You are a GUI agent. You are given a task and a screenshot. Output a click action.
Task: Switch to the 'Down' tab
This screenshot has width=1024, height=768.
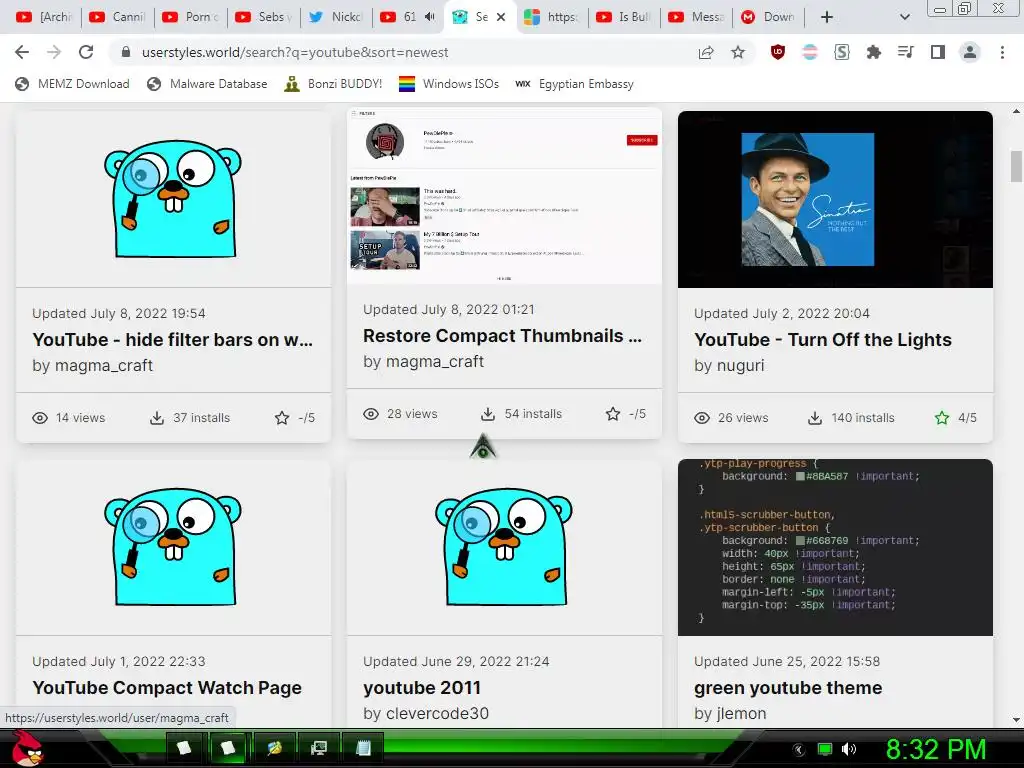[770, 17]
